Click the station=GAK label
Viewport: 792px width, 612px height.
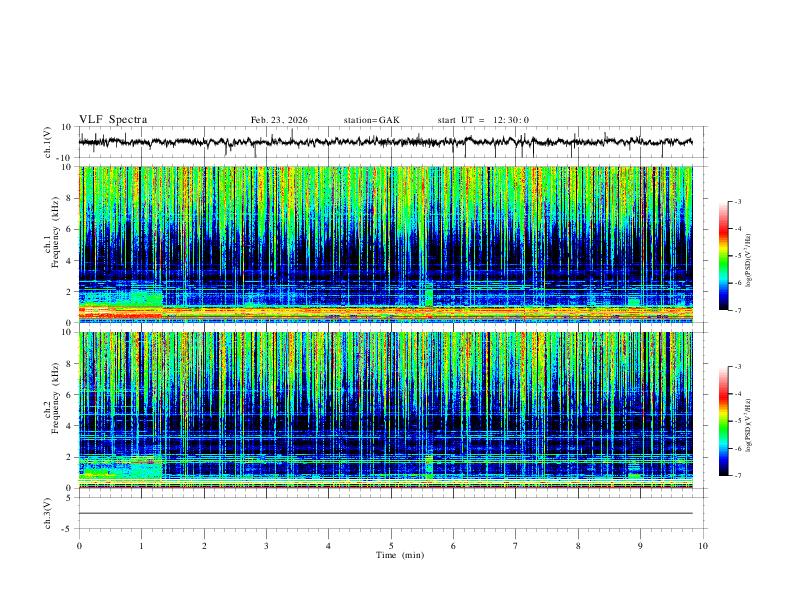pyautogui.click(x=371, y=120)
